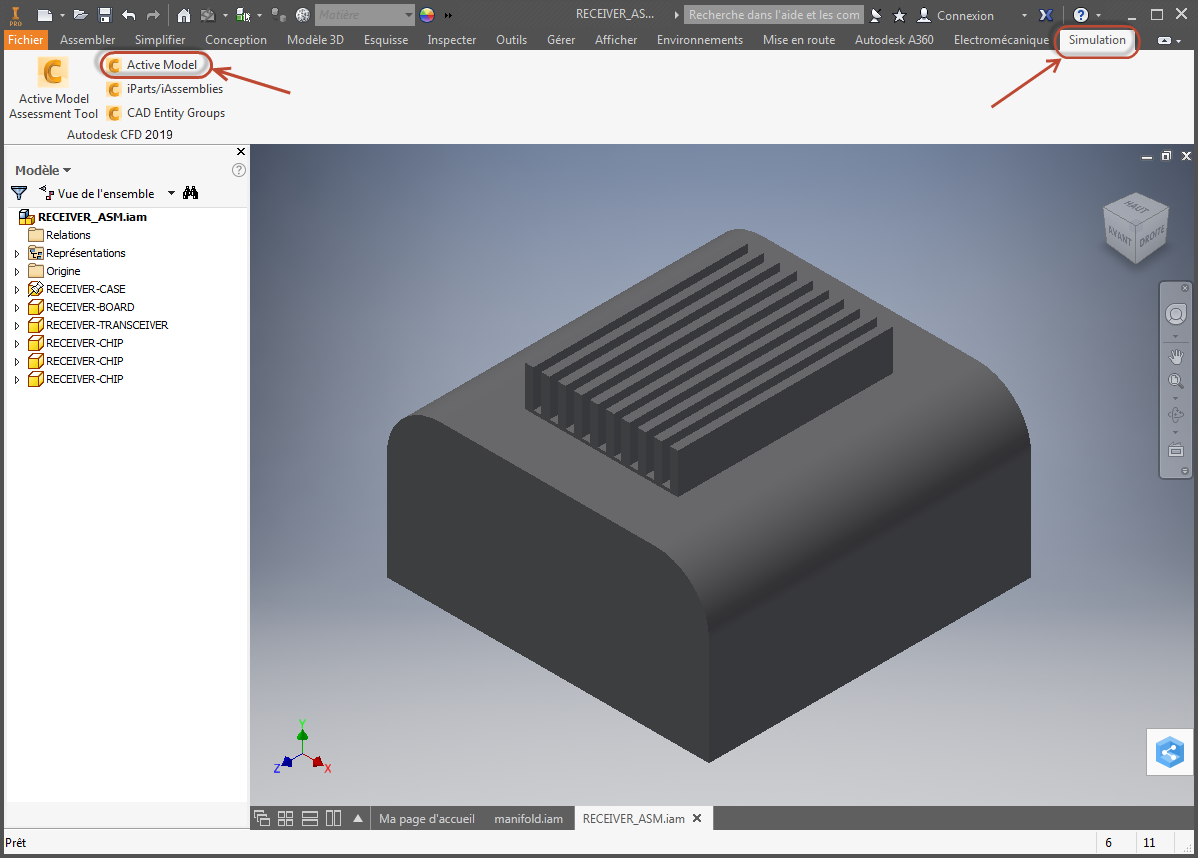Click the Home house icon

[183, 15]
